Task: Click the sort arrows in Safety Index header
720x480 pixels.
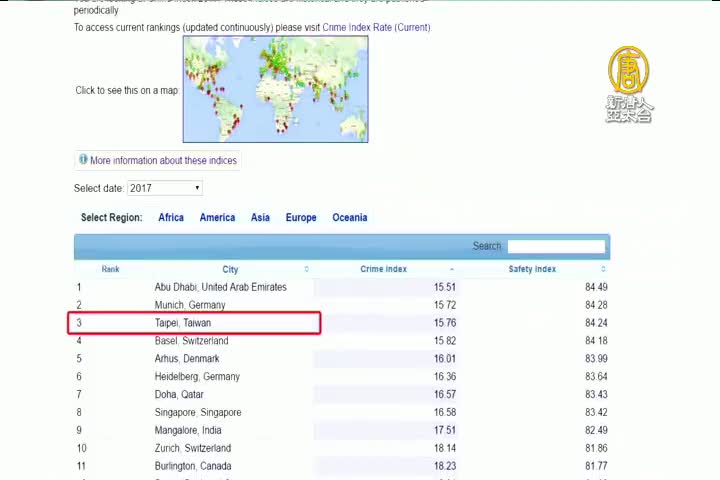Action: click(603, 269)
